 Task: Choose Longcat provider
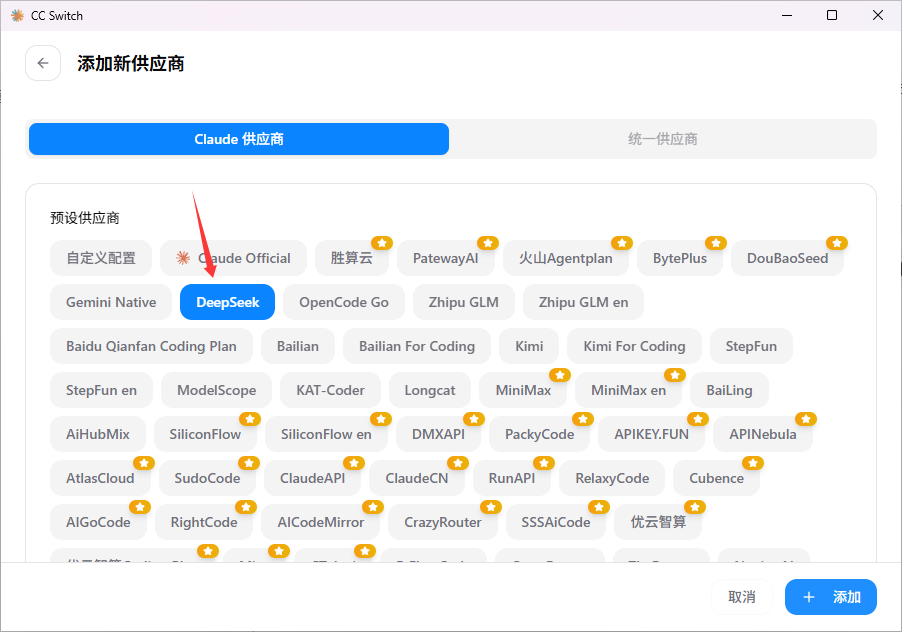pyautogui.click(x=430, y=390)
